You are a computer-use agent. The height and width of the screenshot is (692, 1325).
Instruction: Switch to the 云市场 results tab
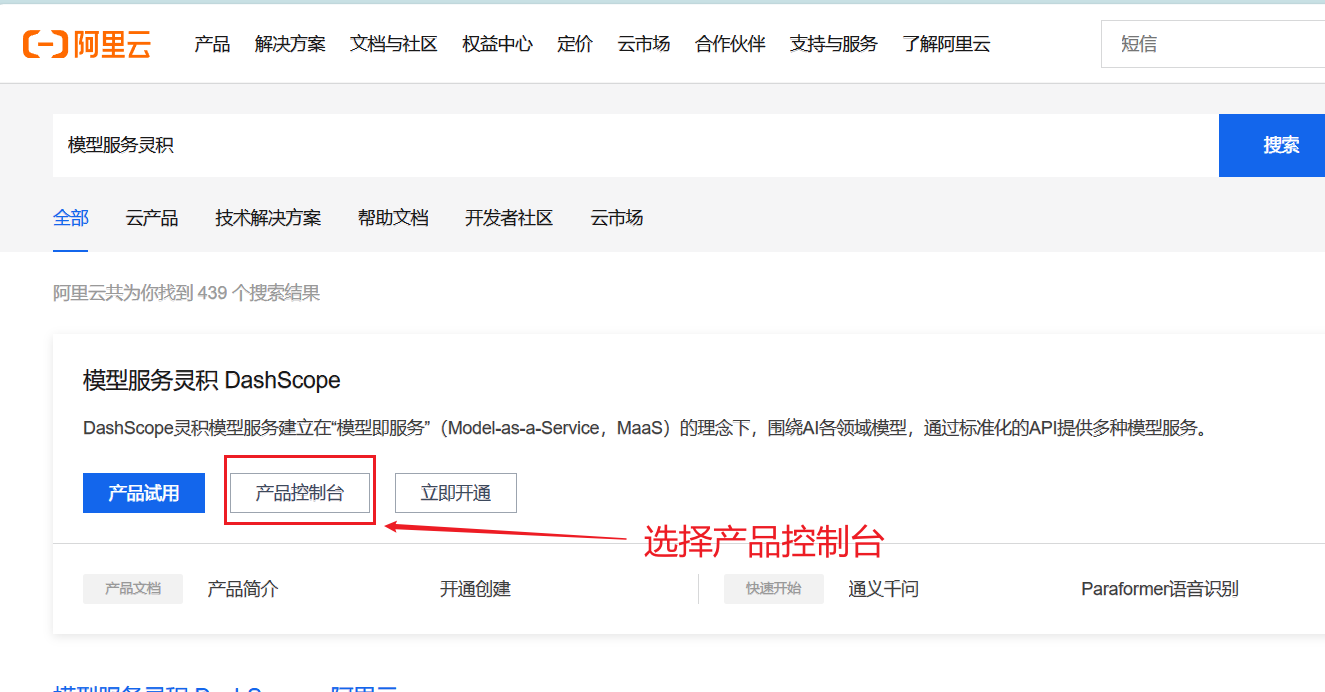click(617, 218)
